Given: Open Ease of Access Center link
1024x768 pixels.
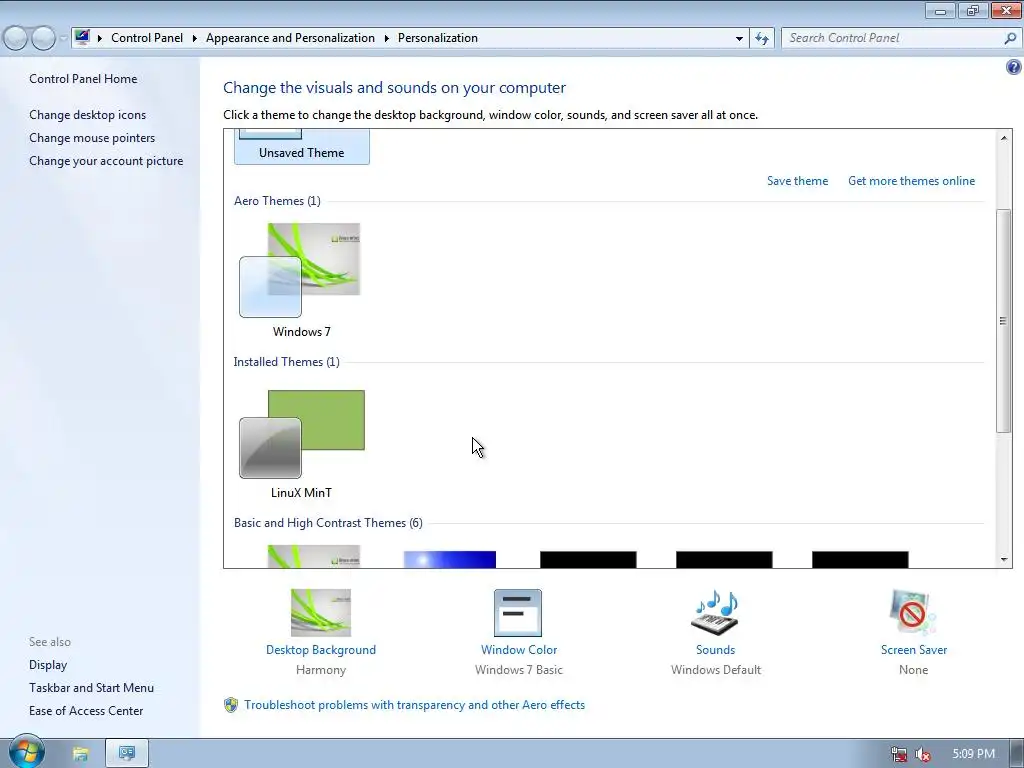Looking at the screenshot, I should click(86, 711).
